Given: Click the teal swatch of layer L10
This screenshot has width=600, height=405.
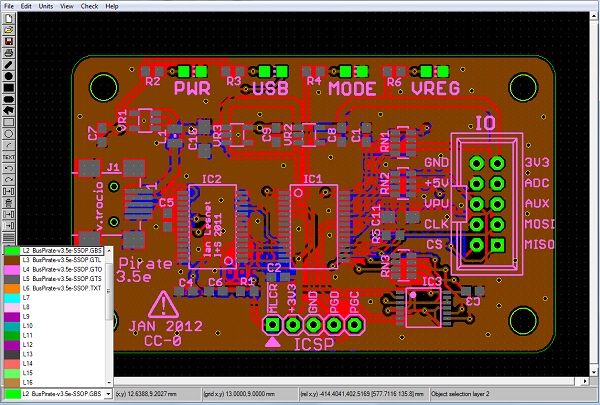Looking at the screenshot, I should [x=12, y=326].
